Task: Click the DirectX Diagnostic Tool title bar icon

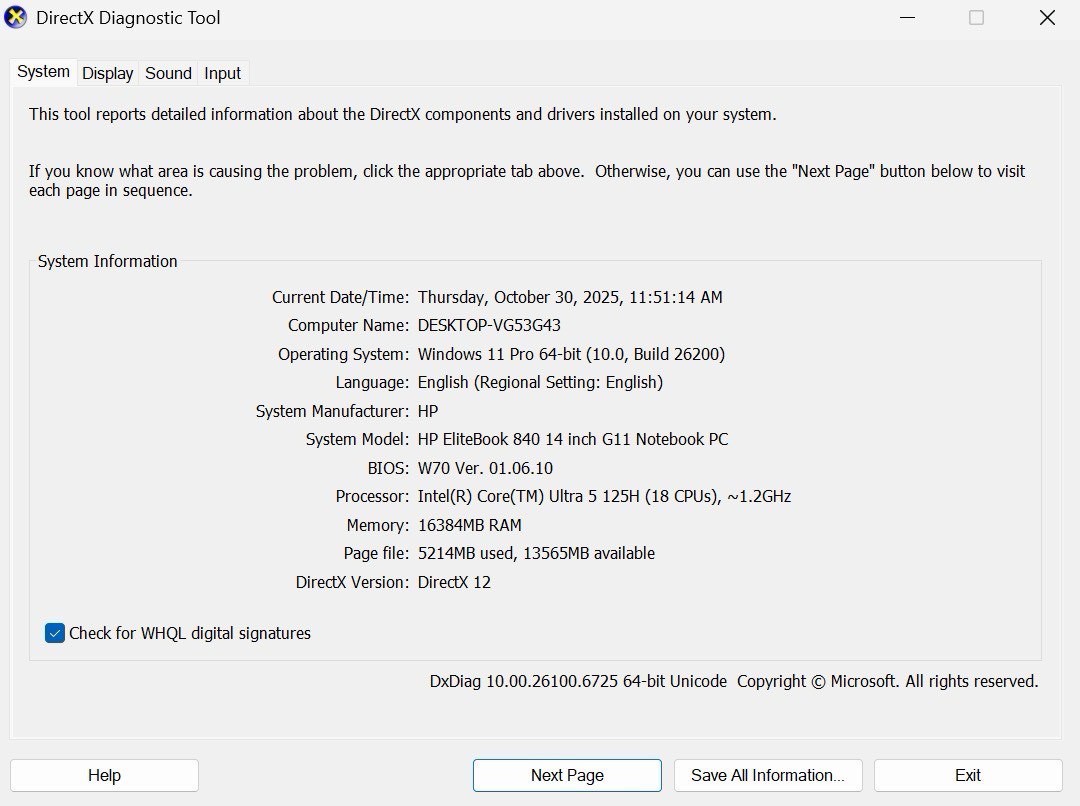Action: pos(15,17)
